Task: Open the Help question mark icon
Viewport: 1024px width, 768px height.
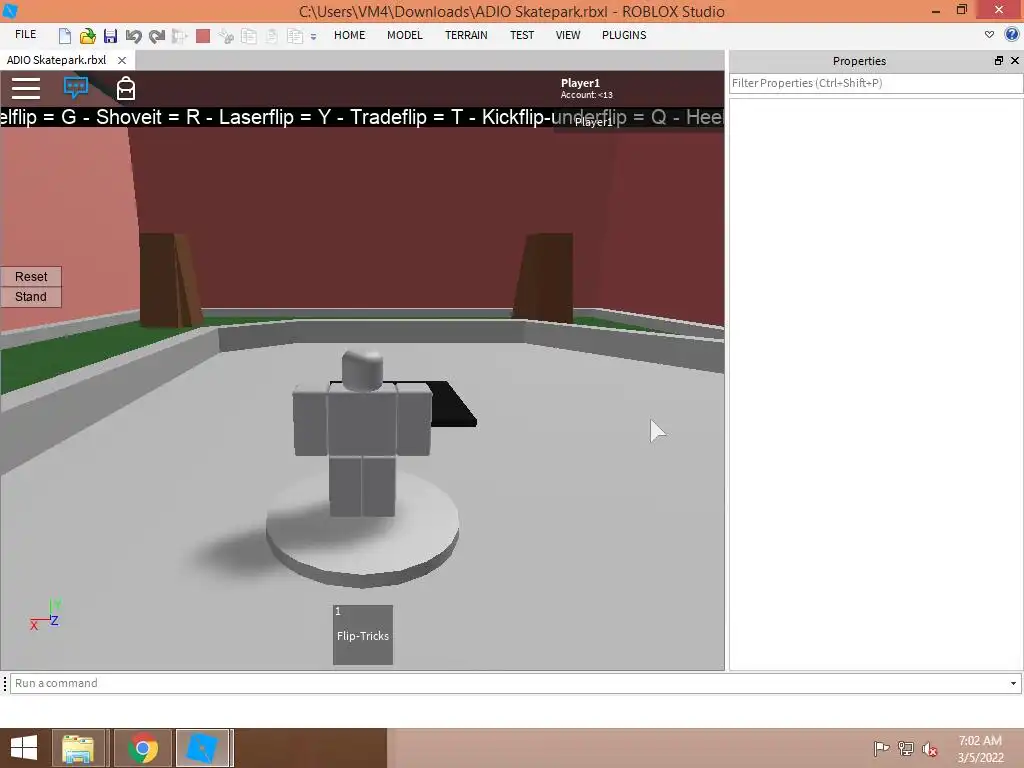Action: click(x=1012, y=35)
